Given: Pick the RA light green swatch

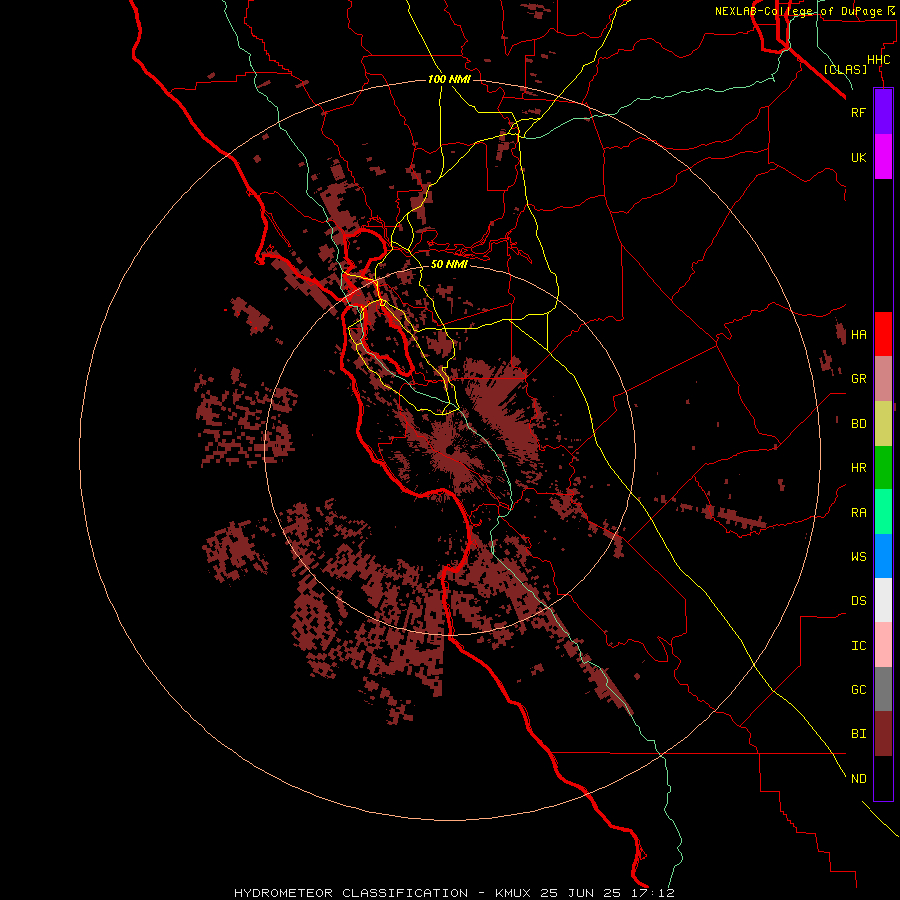Looking at the screenshot, I should (883, 512).
